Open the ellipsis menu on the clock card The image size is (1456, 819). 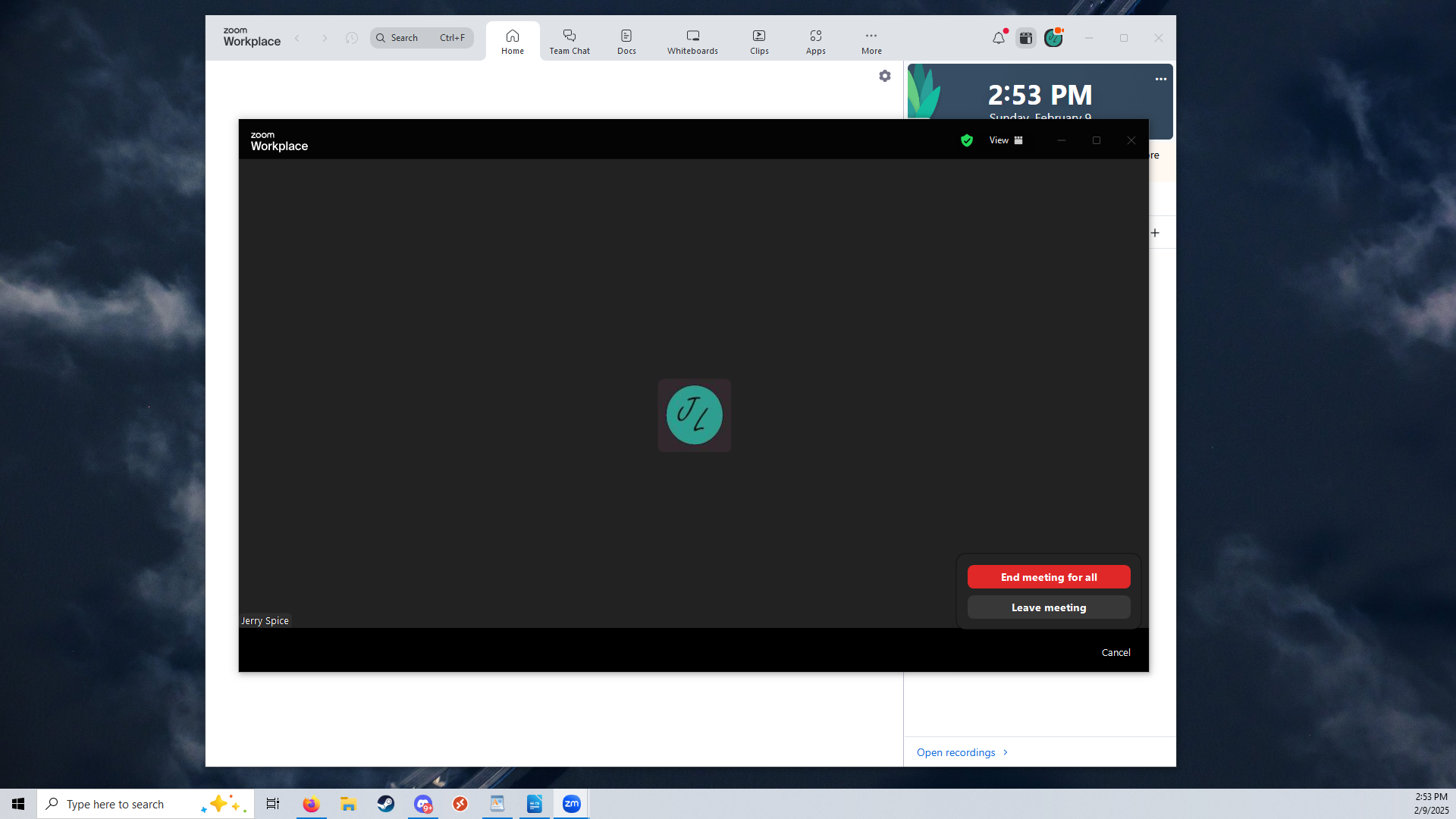coord(1160,79)
